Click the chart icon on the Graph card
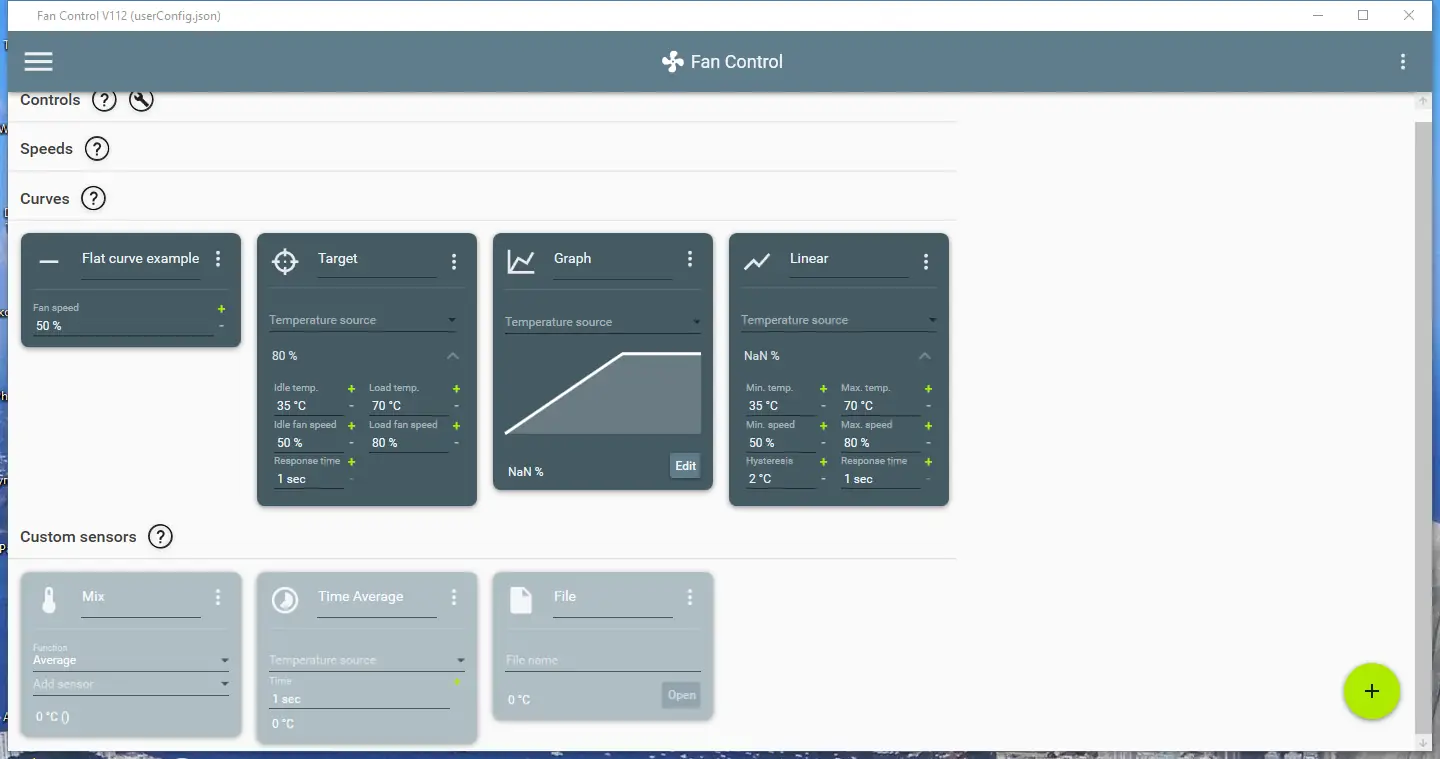1440x759 pixels. [x=521, y=261]
